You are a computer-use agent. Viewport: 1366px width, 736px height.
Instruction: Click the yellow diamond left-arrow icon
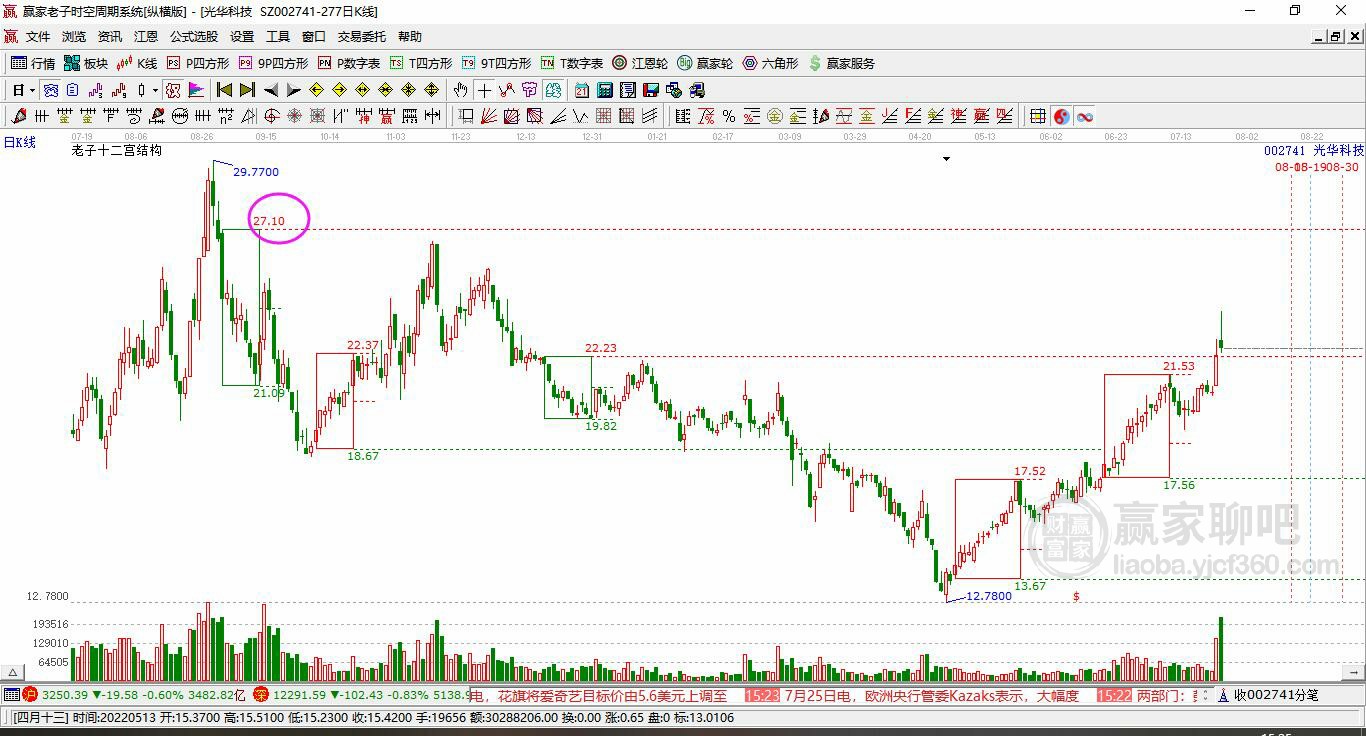coord(317,90)
